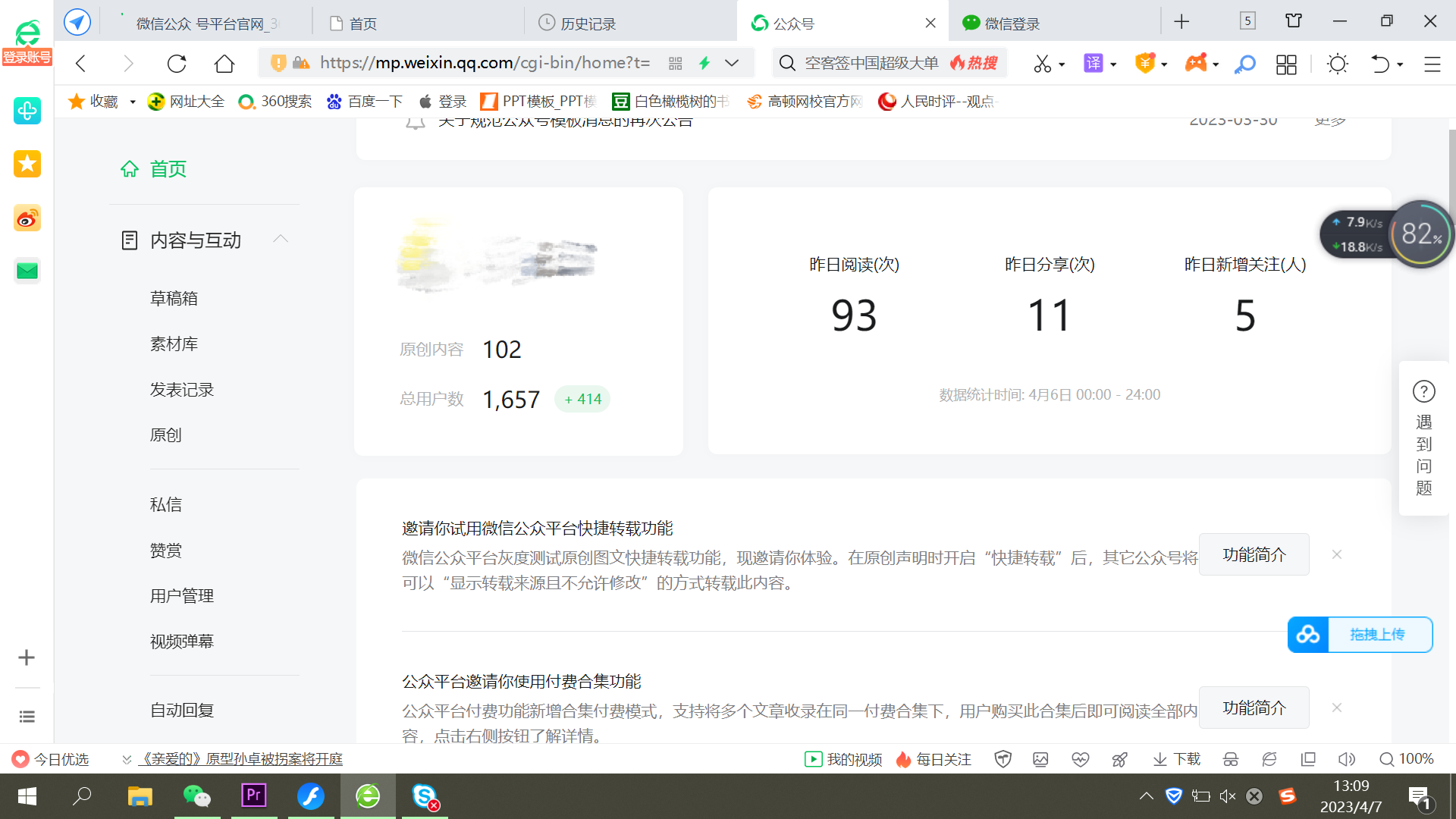Activate split-screen grid view
1456x819 pixels.
tap(1286, 65)
